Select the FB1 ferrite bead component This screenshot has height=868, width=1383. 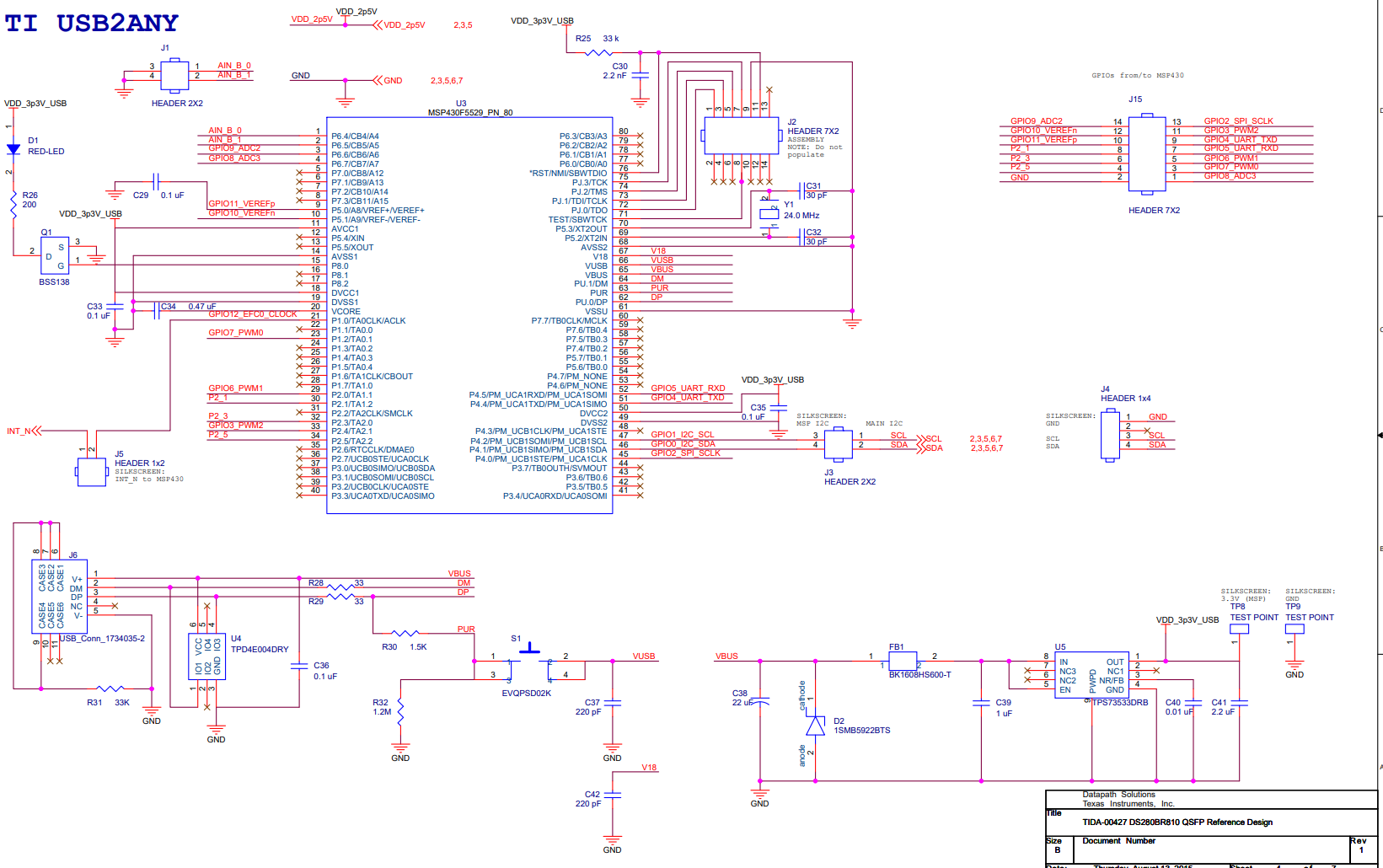point(903,662)
